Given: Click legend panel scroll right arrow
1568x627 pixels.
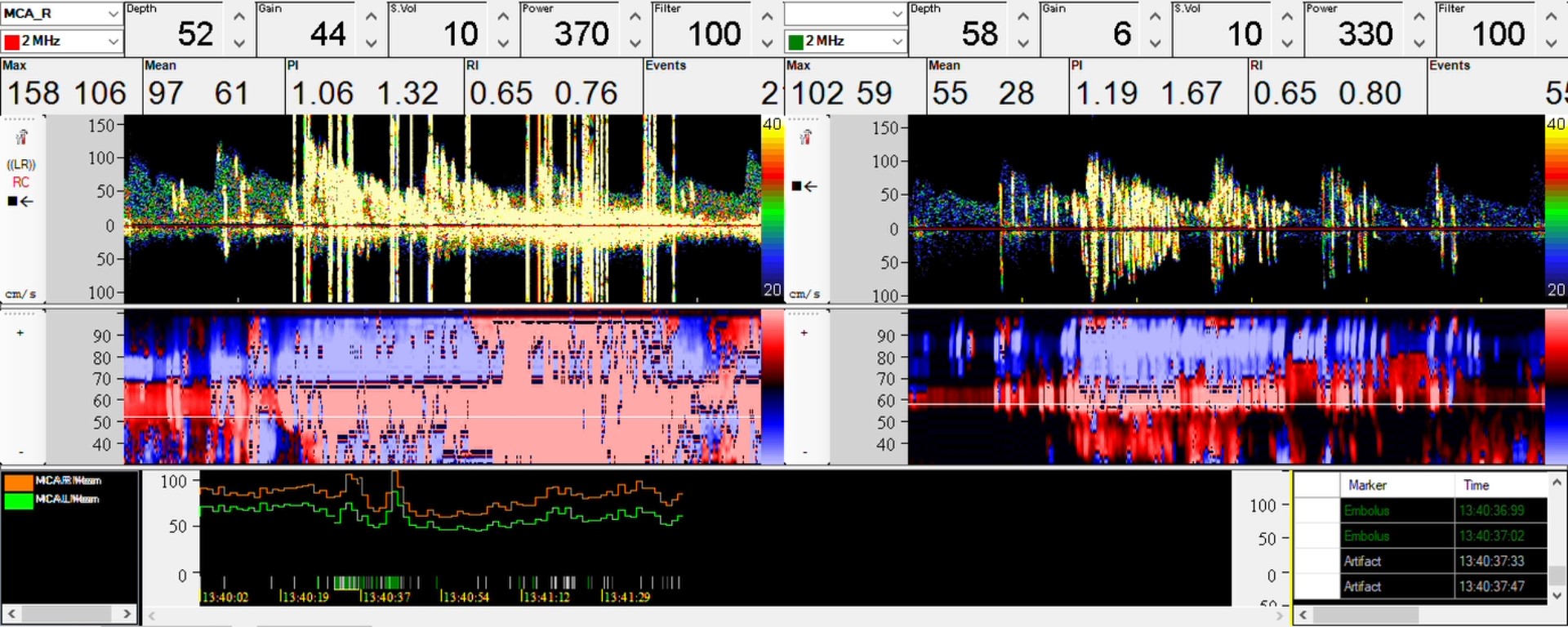Looking at the screenshot, I should click(127, 613).
